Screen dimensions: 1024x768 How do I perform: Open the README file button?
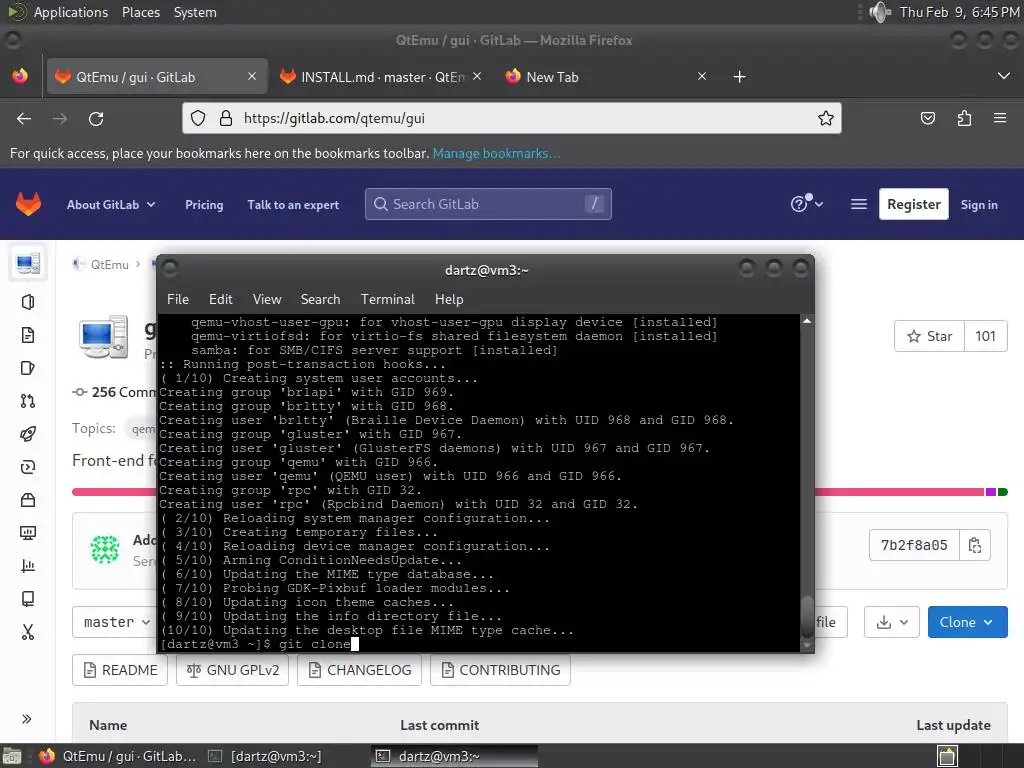tap(120, 670)
